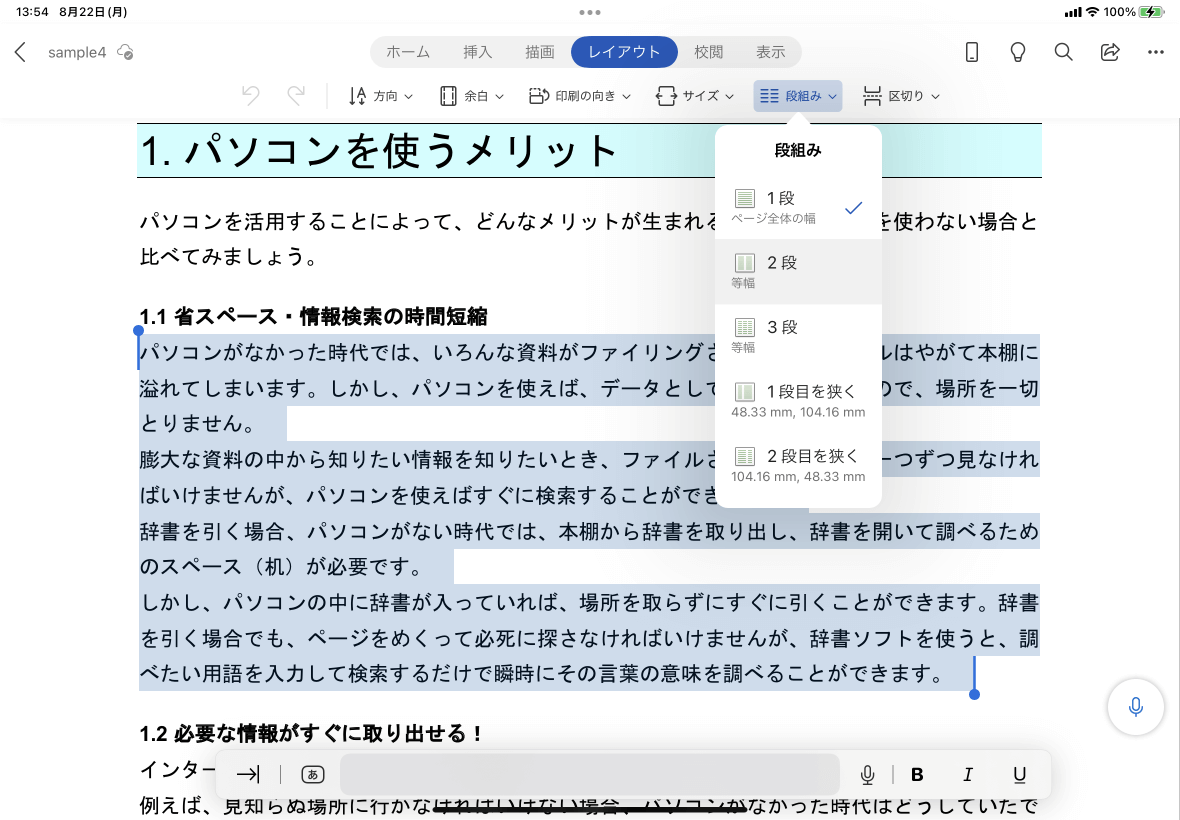
Task: Tap the selection end handle
Action: (975, 694)
